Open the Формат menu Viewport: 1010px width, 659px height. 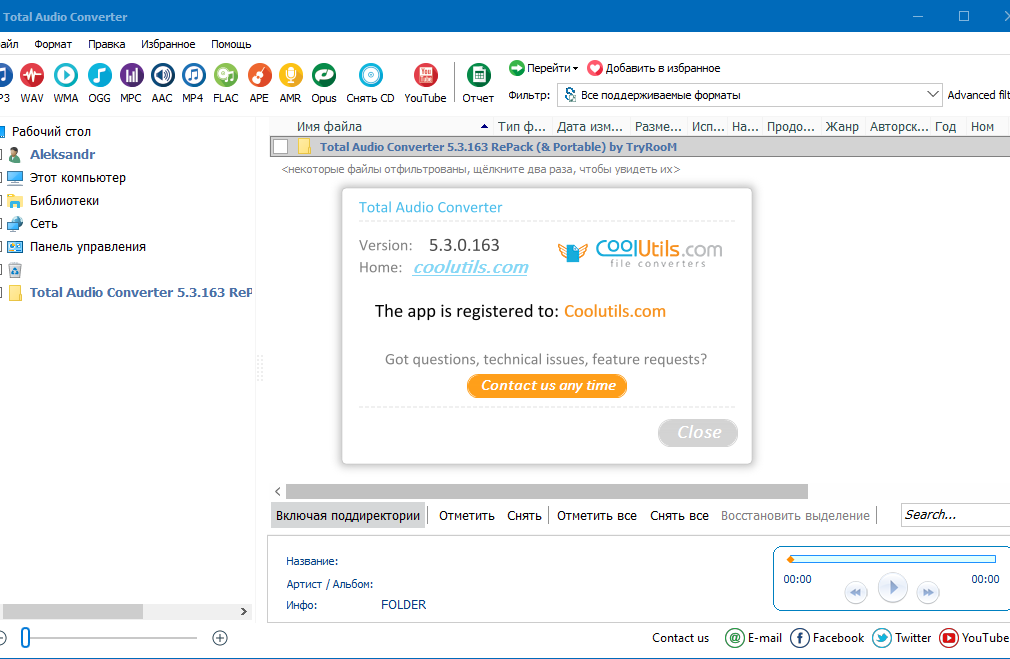pyautogui.click(x=53, y=44)
